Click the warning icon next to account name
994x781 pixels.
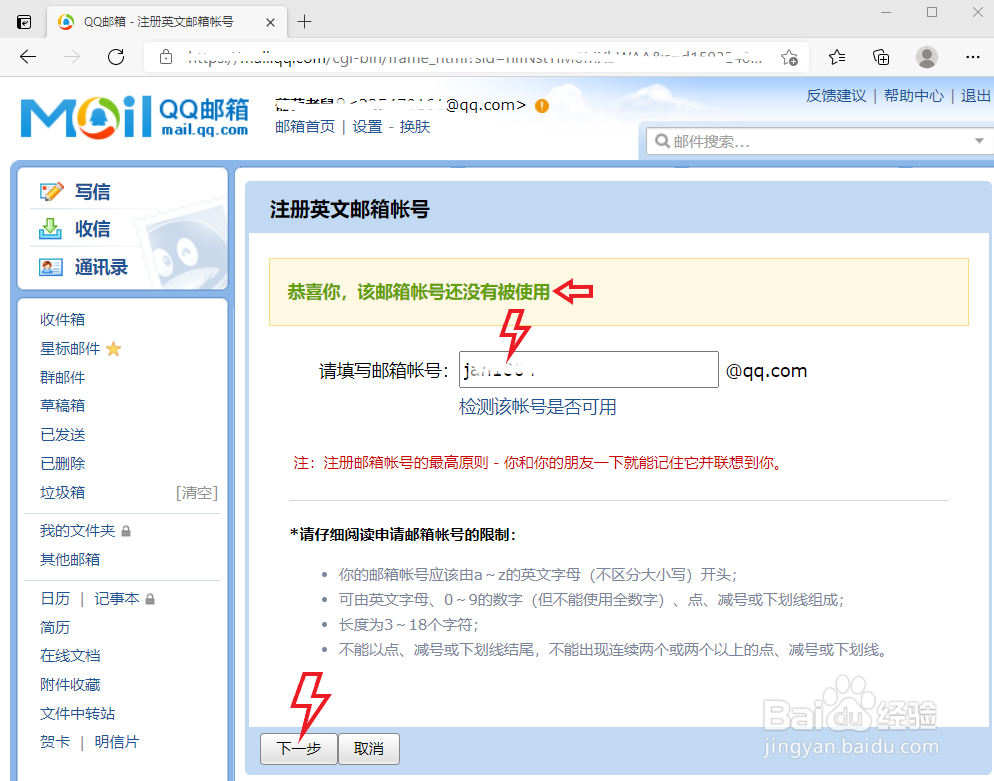click(541, 104)
